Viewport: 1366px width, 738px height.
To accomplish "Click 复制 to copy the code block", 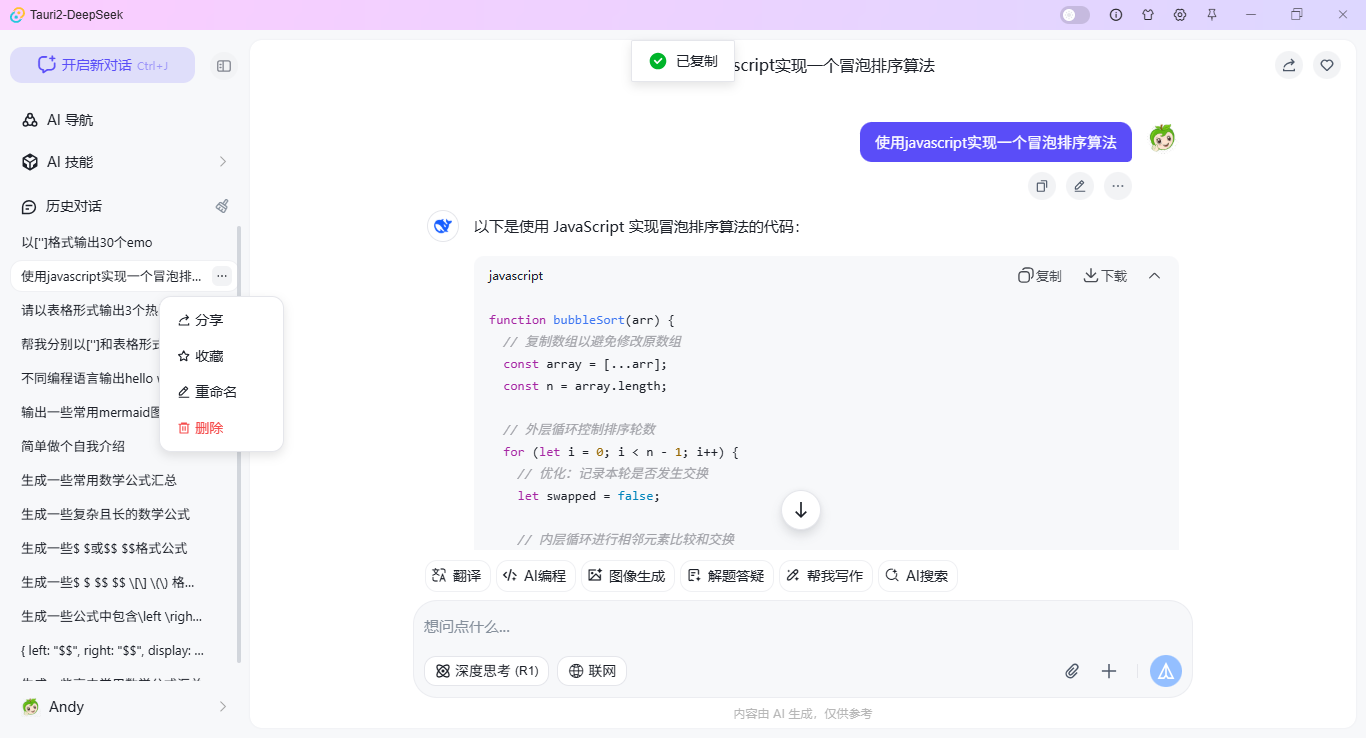I will (x=1040, y=275).
